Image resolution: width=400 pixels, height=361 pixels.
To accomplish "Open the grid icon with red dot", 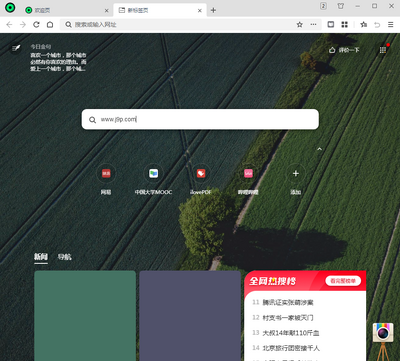I will tap(383, 50).
